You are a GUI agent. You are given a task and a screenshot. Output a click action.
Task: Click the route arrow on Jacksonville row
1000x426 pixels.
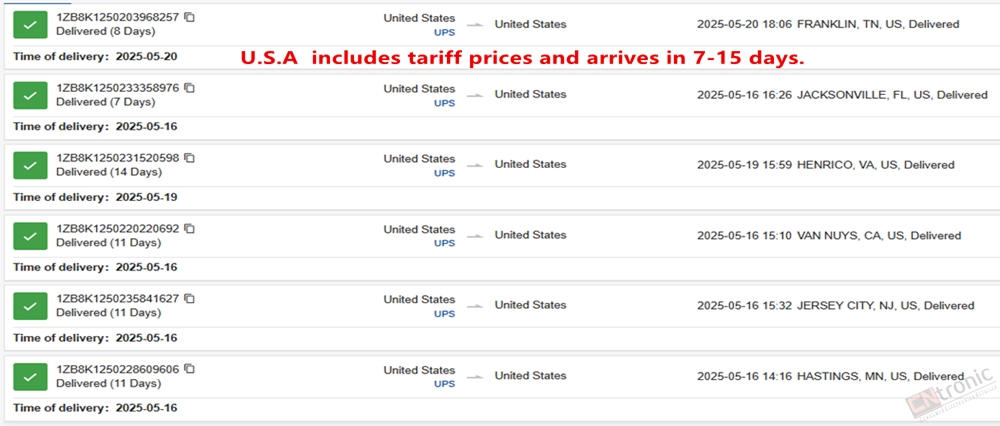coord(476,95)
